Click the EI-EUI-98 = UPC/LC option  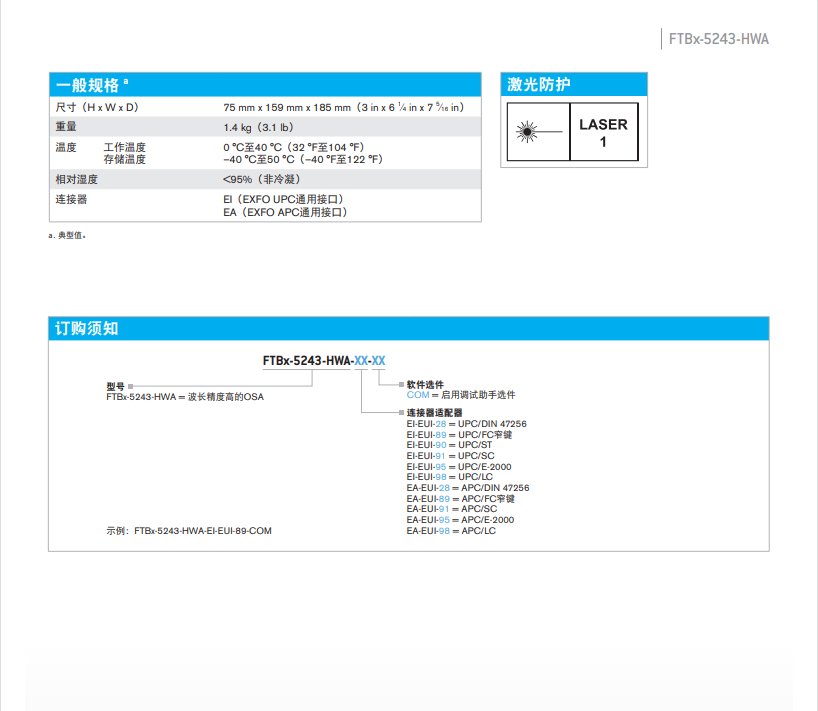coord(450,477)
